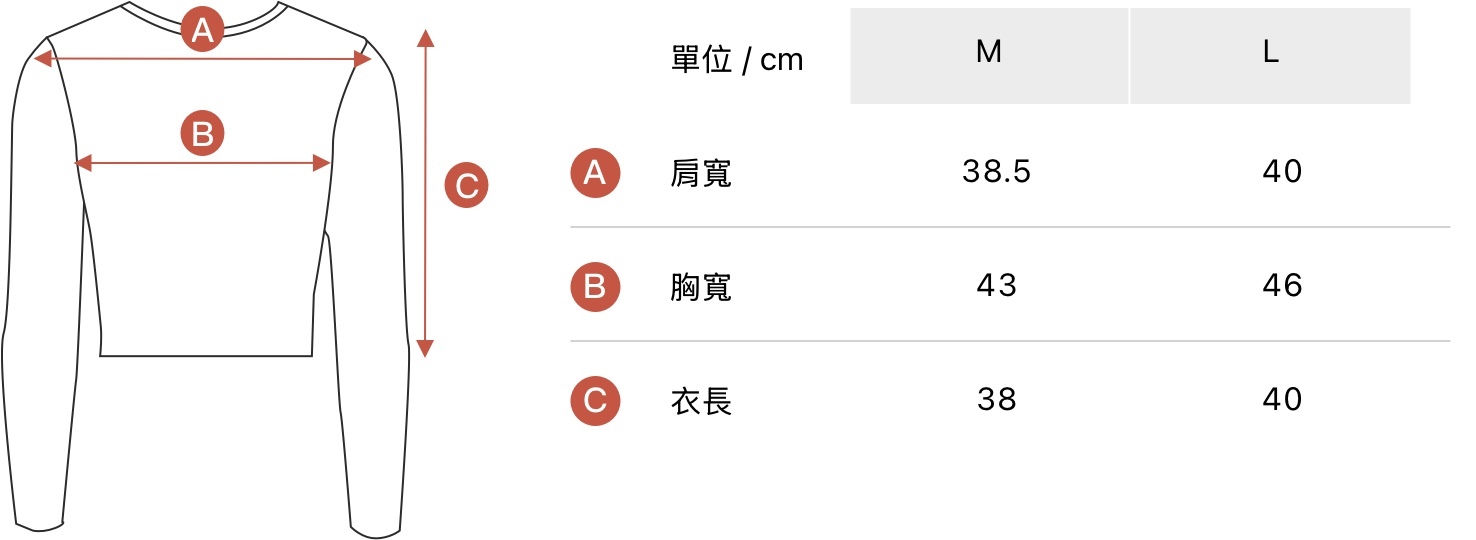Viewport: 1476px width, 540px height.
Task: Select the L size column header
Action: 1270,55
